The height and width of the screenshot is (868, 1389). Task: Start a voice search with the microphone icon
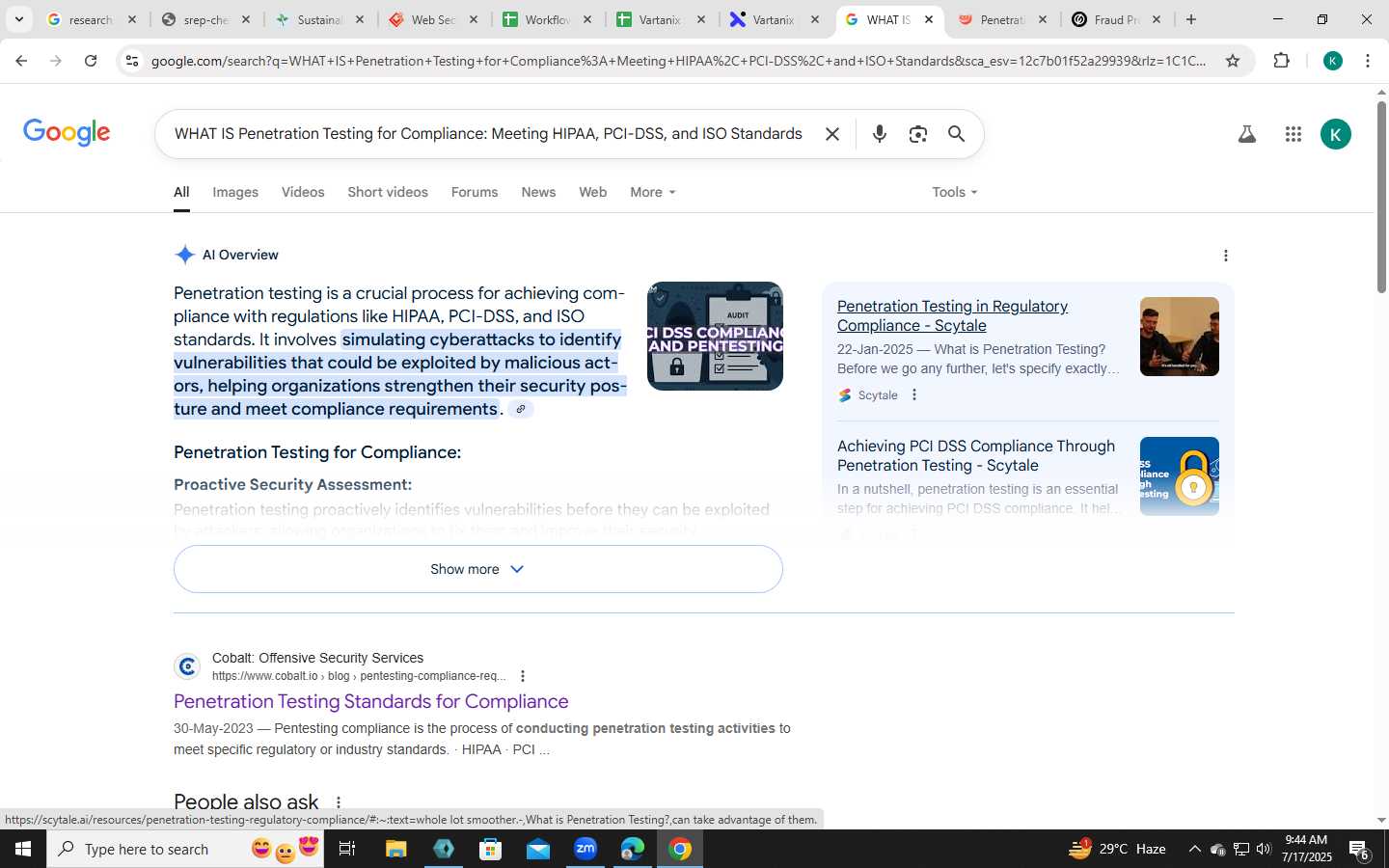pyautogui.click(x=879, y=134)
